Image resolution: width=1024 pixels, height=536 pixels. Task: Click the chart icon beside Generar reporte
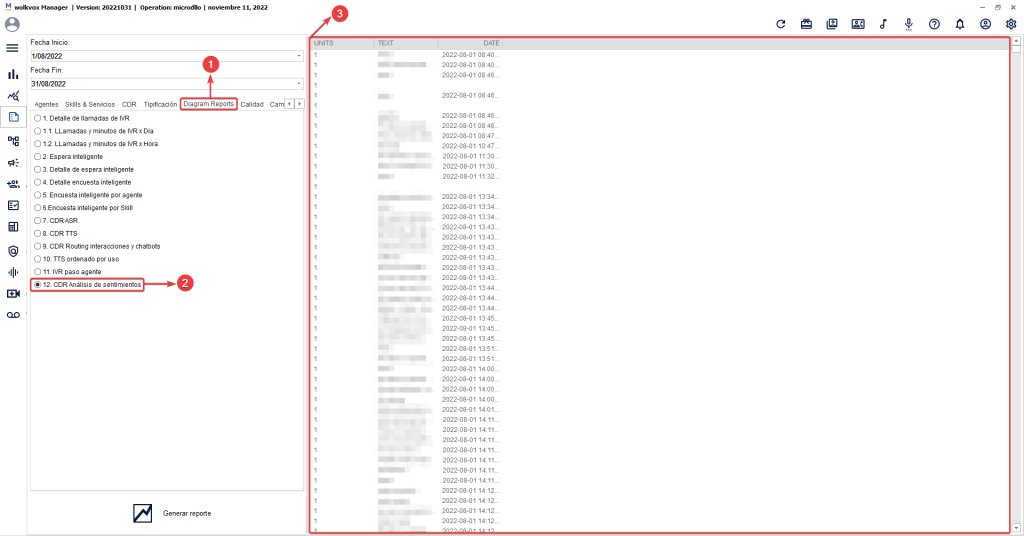[x=142, y=513]
